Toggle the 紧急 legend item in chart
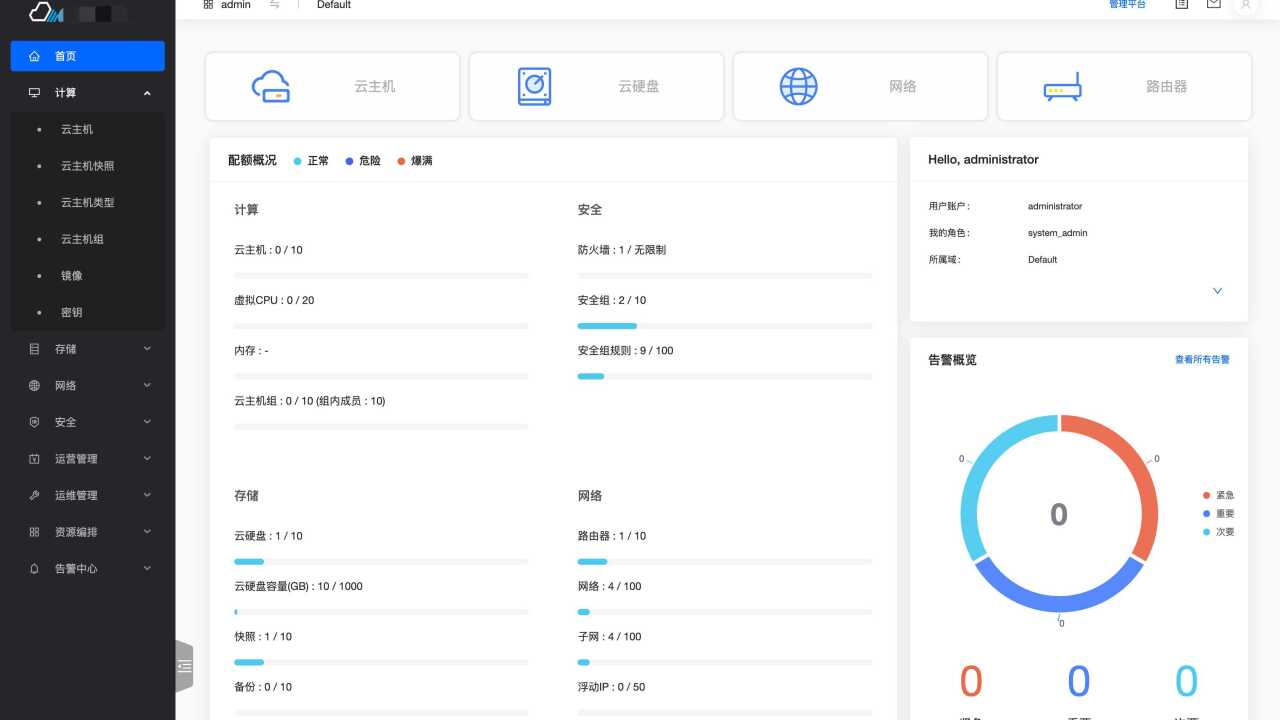This screenshot has height=720, width=1280. point(1218,495)
